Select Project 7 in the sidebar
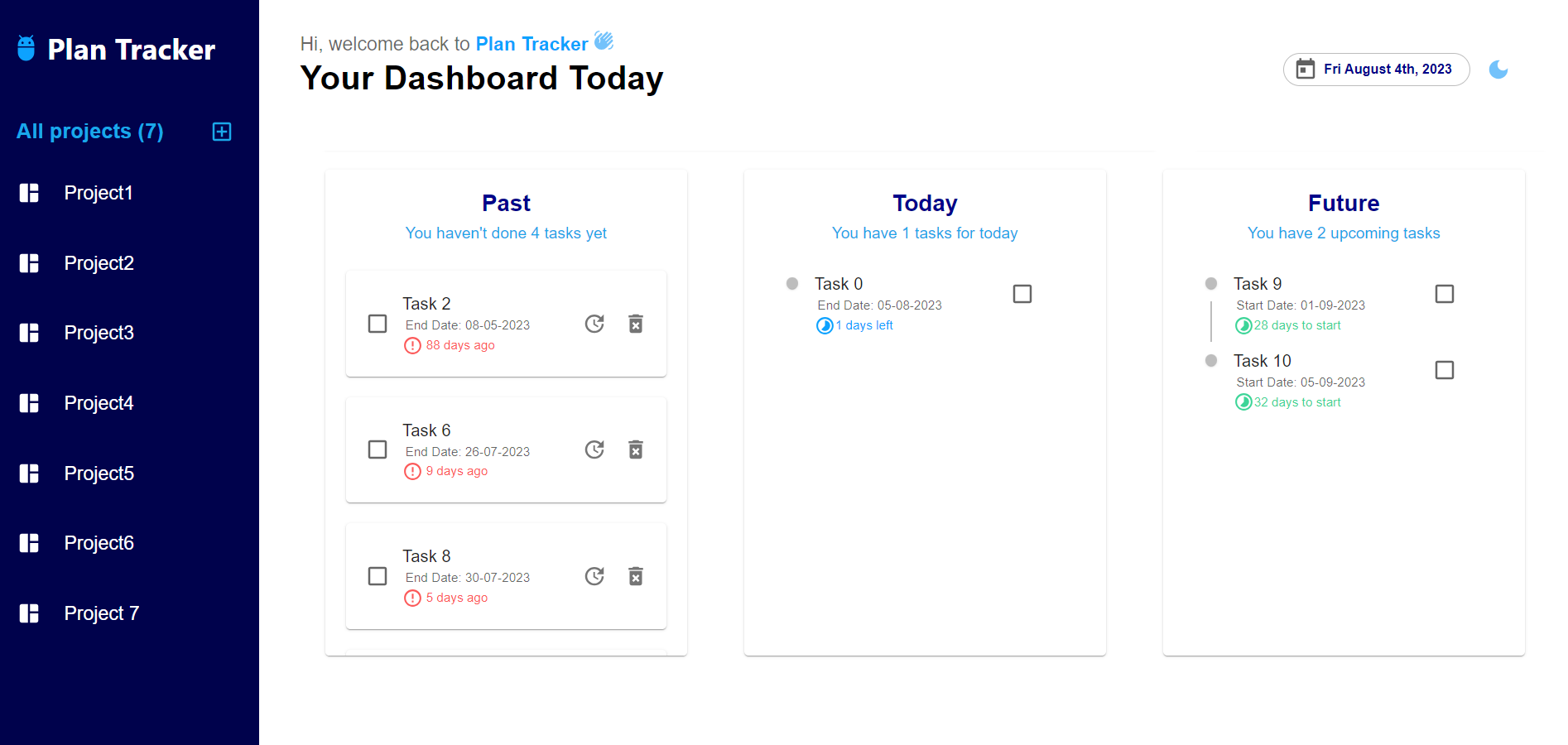1568x745 pixels. (x=100, y=613)
